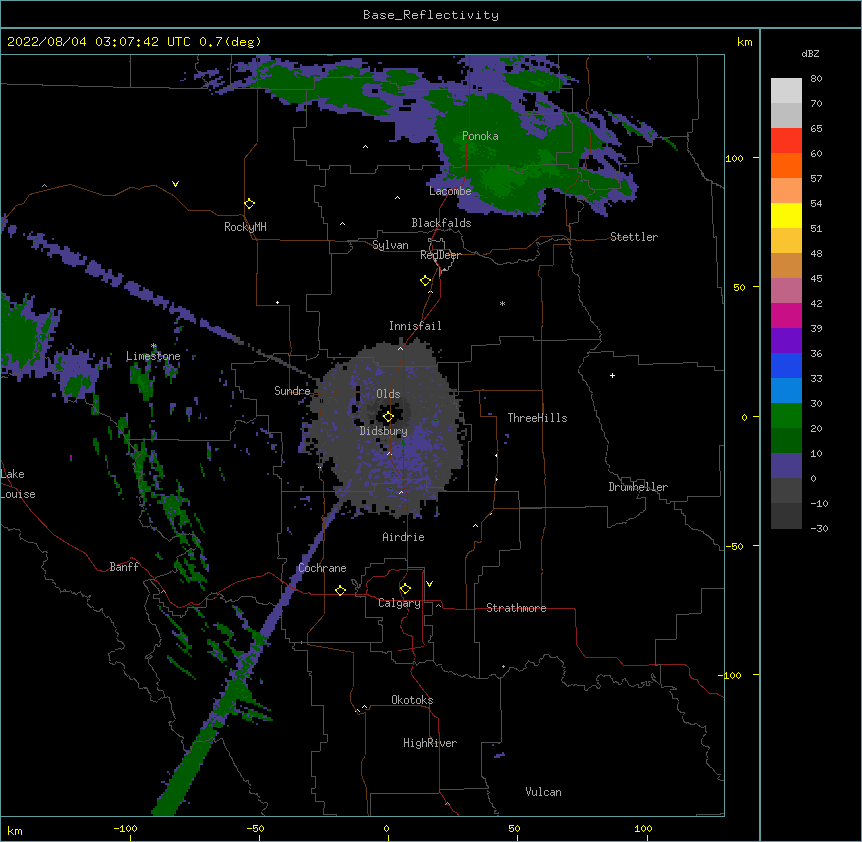Click the Base_Reflectivity title

click(x=431, y=15)
